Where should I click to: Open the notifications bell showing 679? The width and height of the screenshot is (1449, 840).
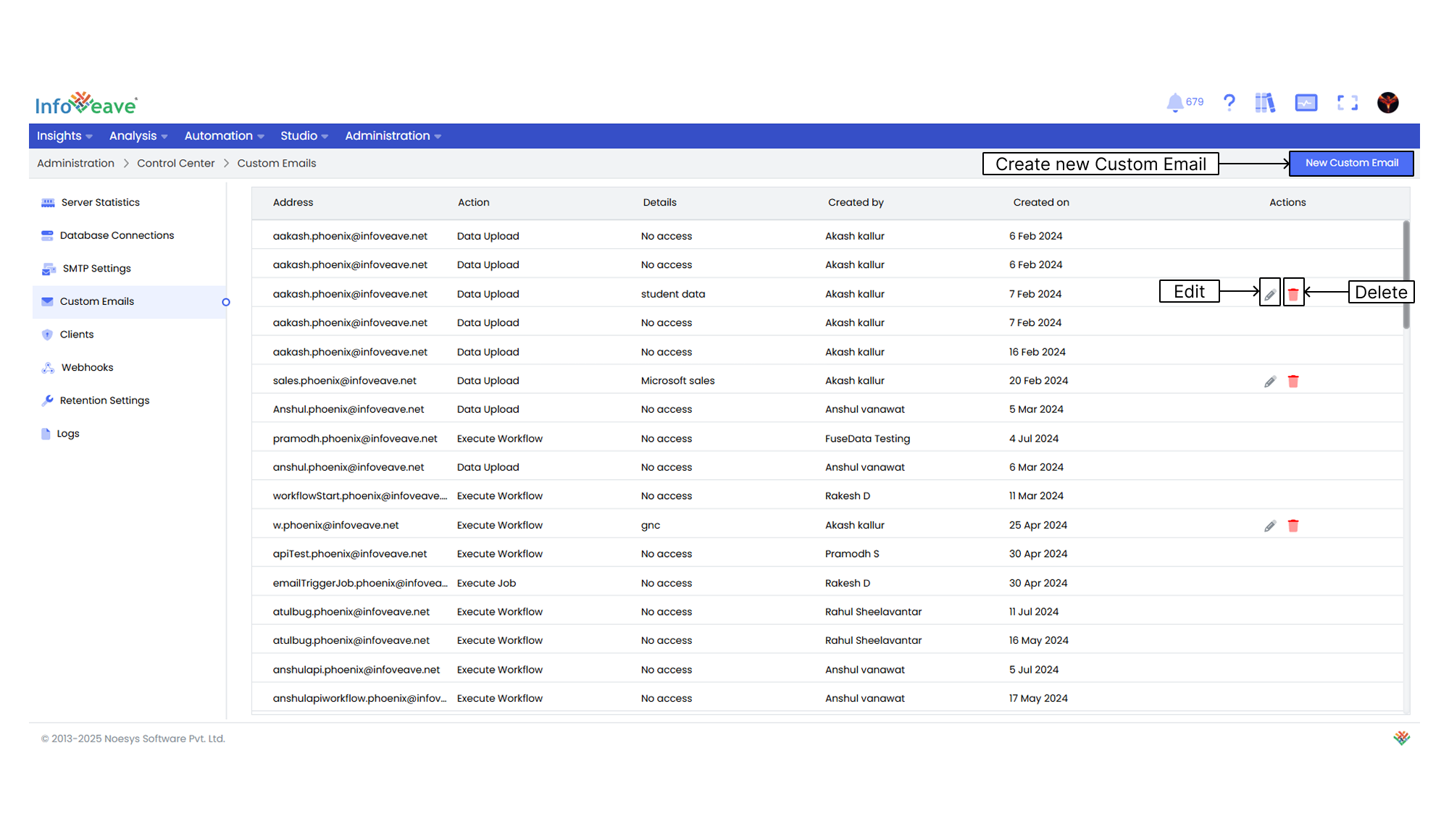point(1185,103)
